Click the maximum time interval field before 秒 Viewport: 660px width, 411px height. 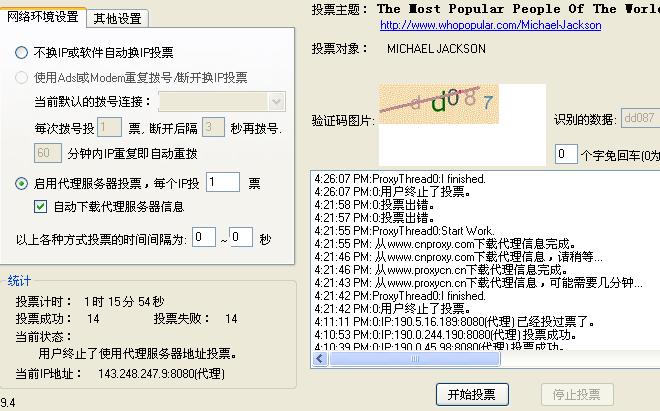[x=240, y=238]
